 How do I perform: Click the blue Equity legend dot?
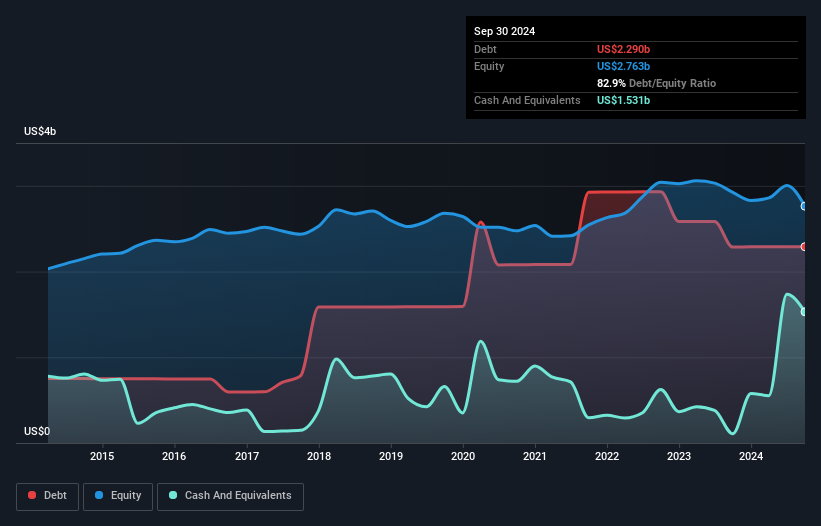(x=99, y=495)
